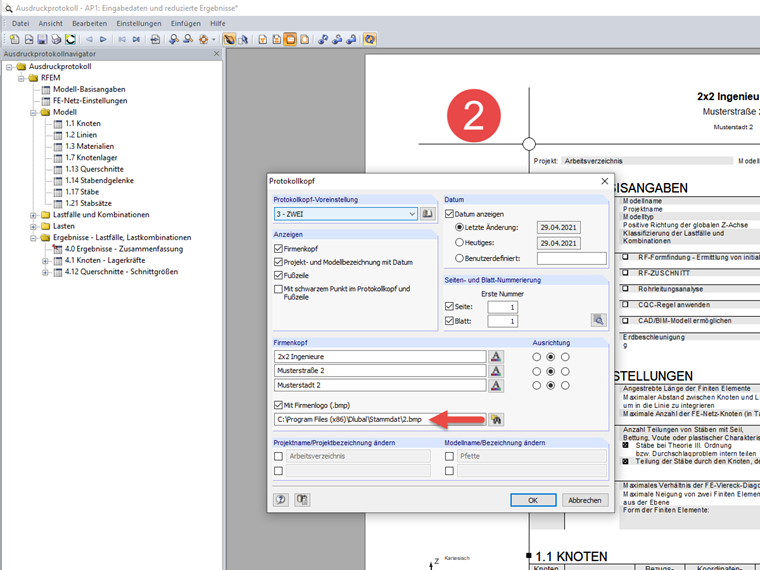Confirm the dialog with OK
Image resolution: width=760 pixels, height=570 pixels.
(533, 500)
